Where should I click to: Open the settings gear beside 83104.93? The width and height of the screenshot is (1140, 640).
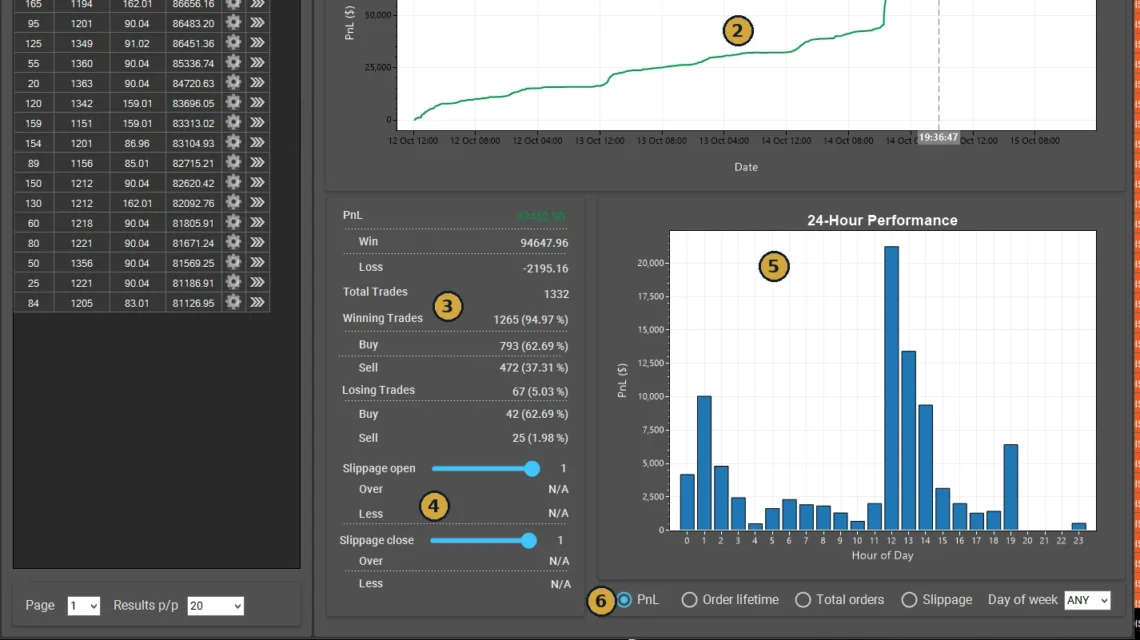233,143
